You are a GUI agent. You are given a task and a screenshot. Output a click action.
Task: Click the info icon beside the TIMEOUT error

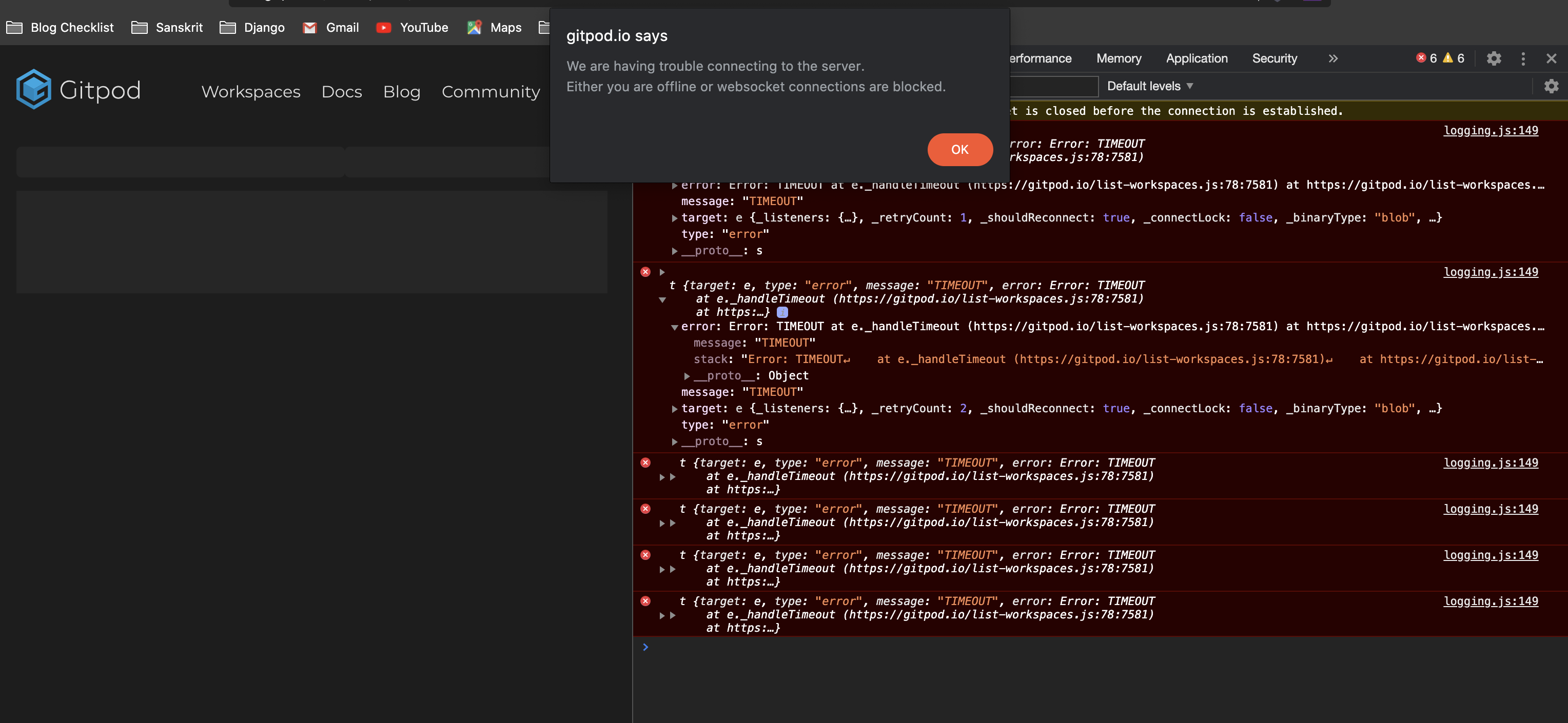[783, 312]
